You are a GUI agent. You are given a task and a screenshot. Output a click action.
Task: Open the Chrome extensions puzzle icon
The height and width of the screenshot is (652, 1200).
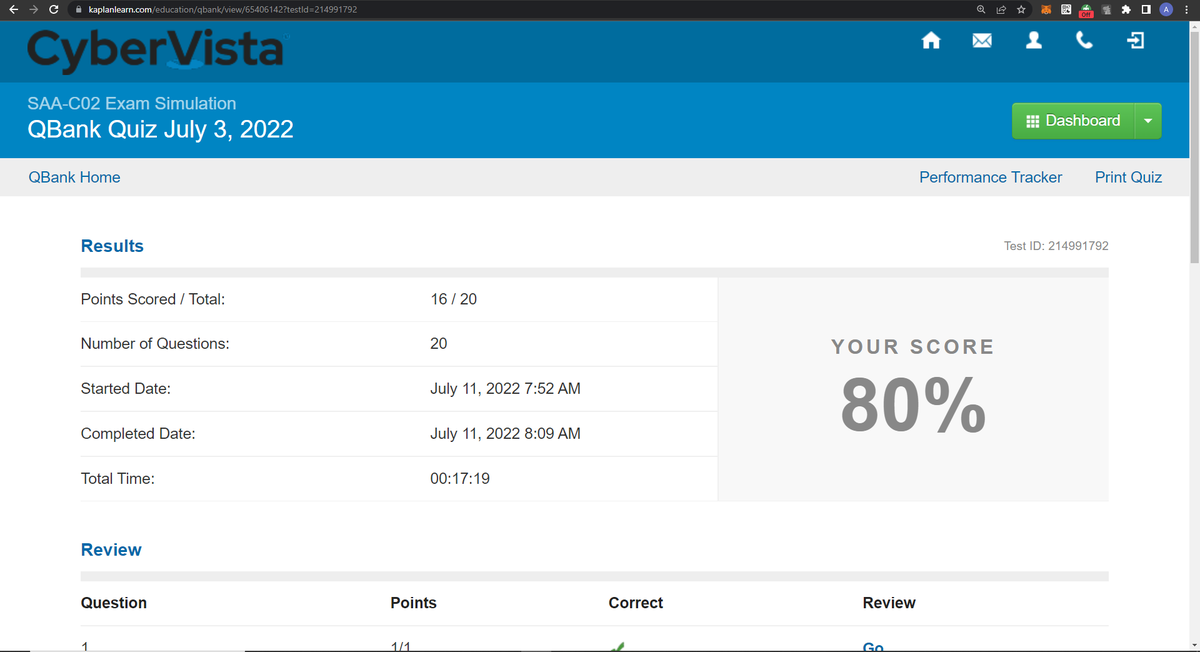click(1126, 9)
